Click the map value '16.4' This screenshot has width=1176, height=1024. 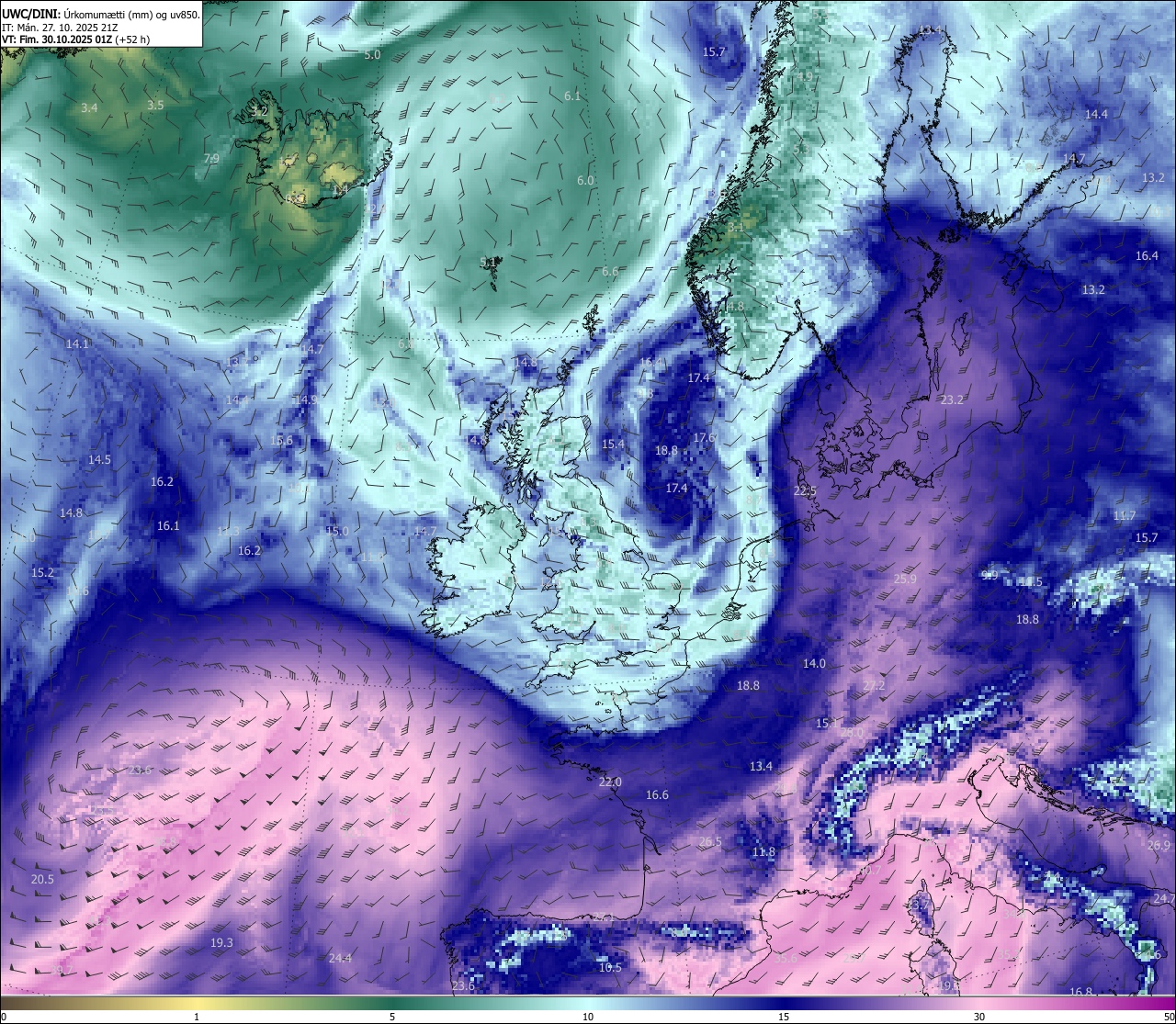click(x=1147, y=256)
